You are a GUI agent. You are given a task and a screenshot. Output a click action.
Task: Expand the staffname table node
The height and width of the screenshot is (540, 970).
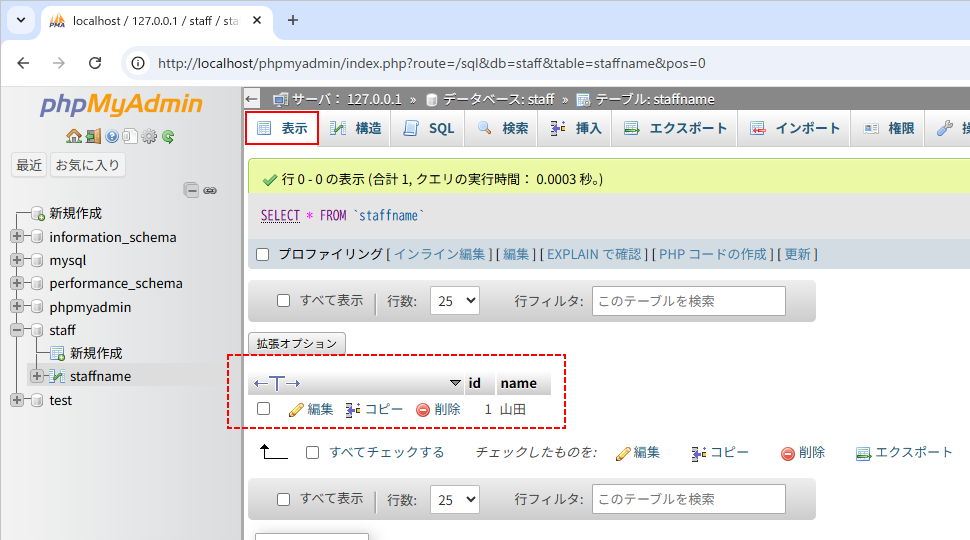coord(36,376)
